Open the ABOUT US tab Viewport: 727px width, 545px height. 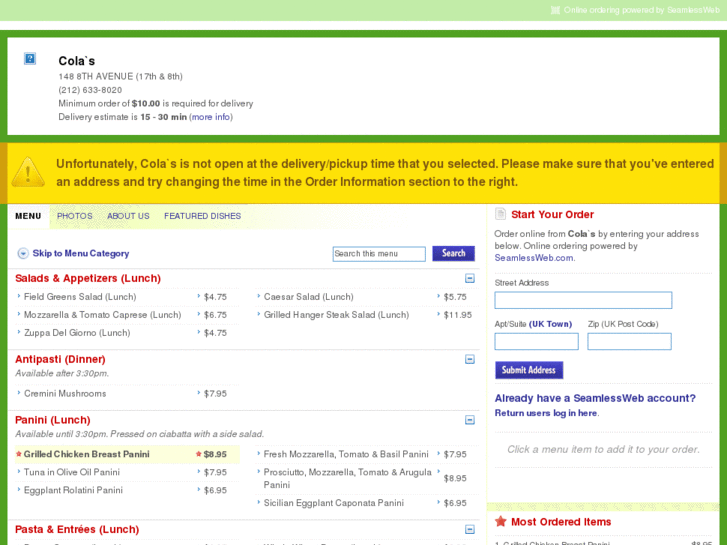point(128,216)
